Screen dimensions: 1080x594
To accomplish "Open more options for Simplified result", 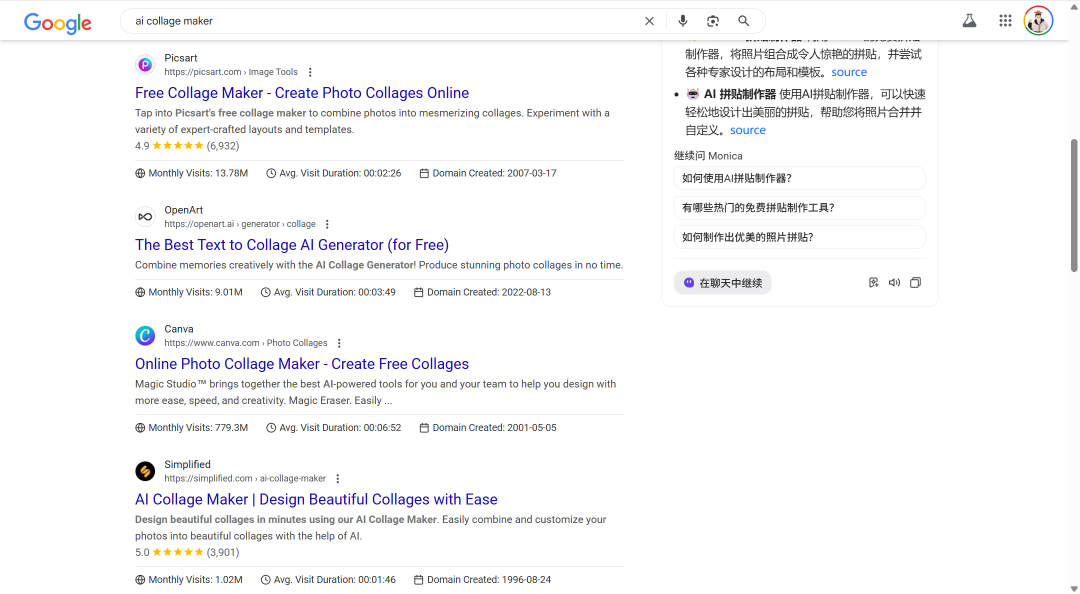I will tap(338, 479).
